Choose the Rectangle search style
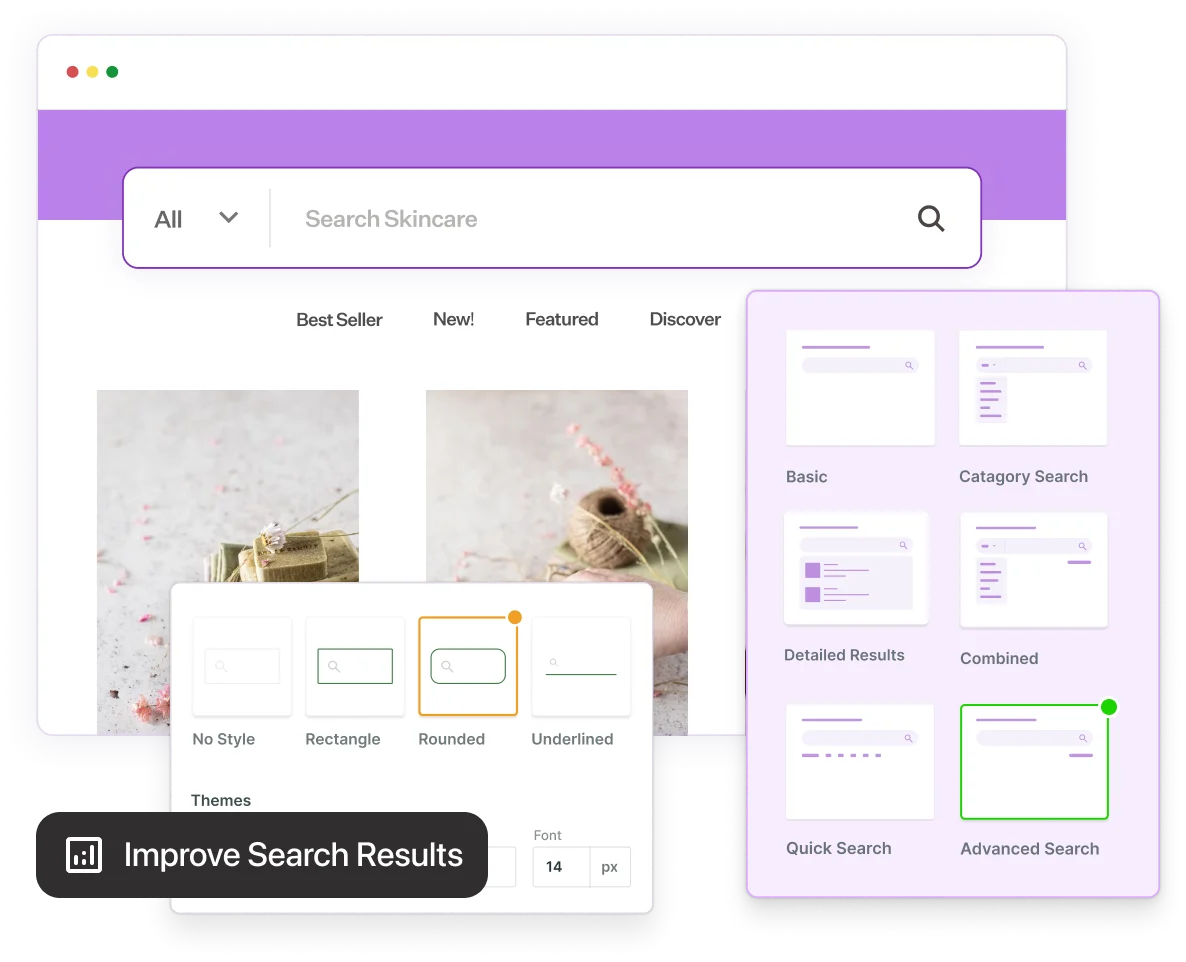 354,665
